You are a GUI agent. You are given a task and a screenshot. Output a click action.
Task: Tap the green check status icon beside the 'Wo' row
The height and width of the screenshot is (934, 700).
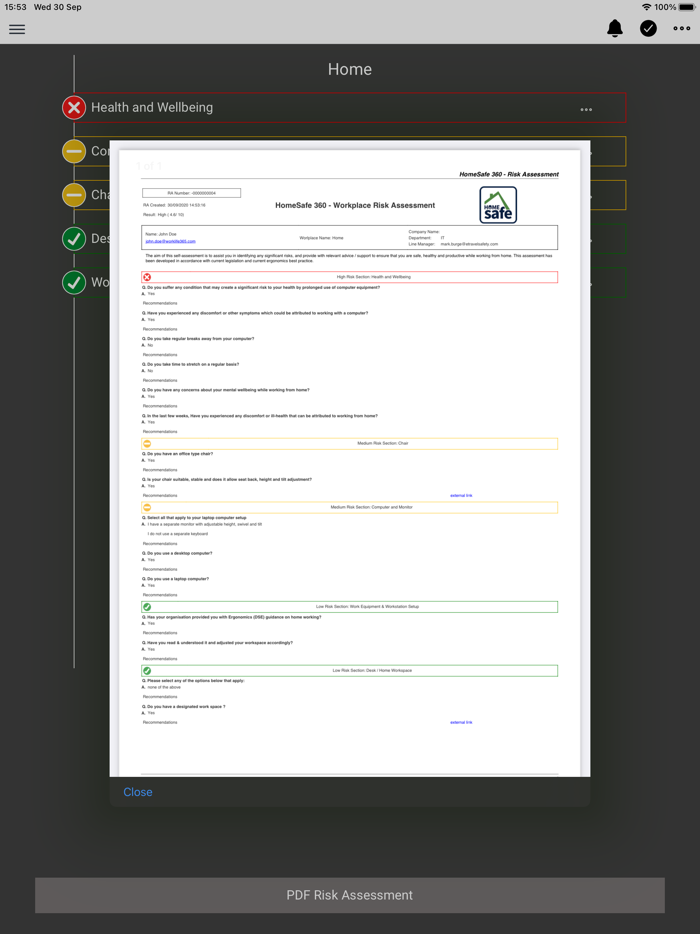(74, 282)
